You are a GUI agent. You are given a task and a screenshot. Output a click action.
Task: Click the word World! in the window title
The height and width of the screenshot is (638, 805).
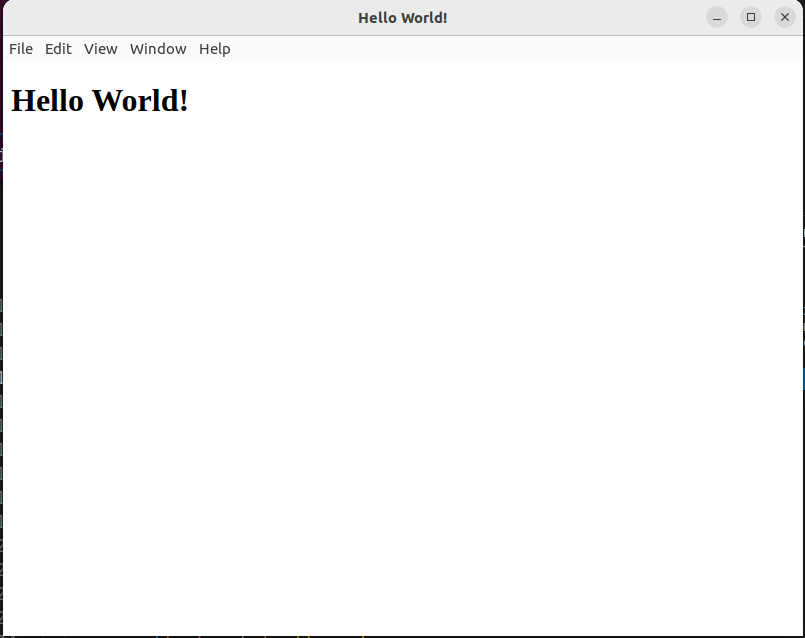click(x=425, y=18)
